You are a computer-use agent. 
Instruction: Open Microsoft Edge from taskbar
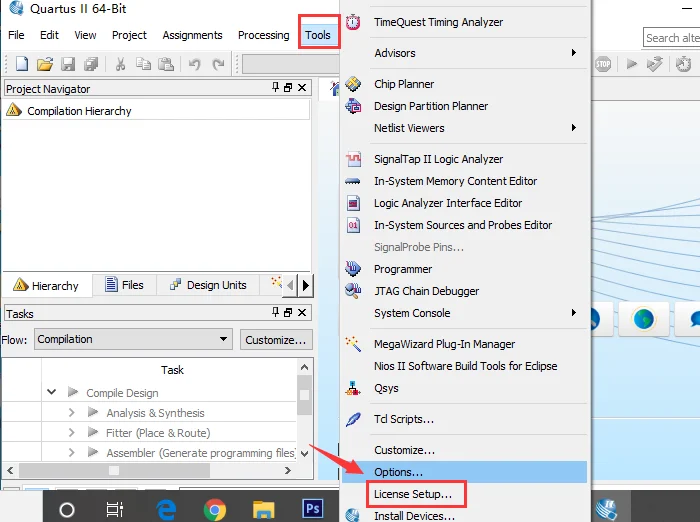166,509
